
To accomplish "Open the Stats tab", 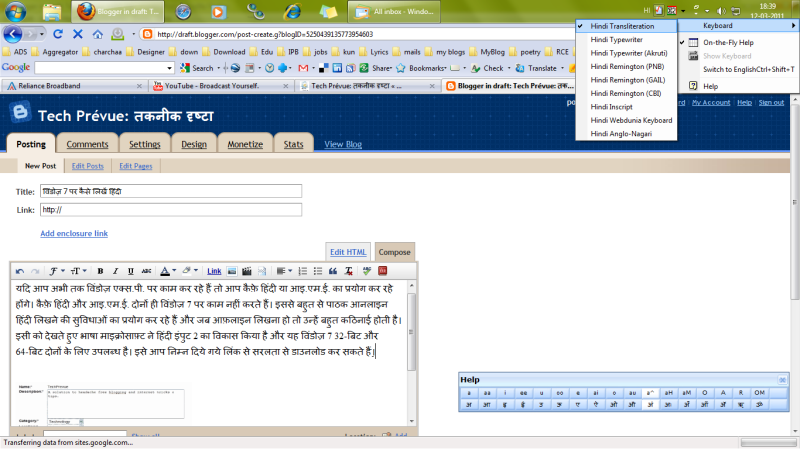I will [293, 144].
